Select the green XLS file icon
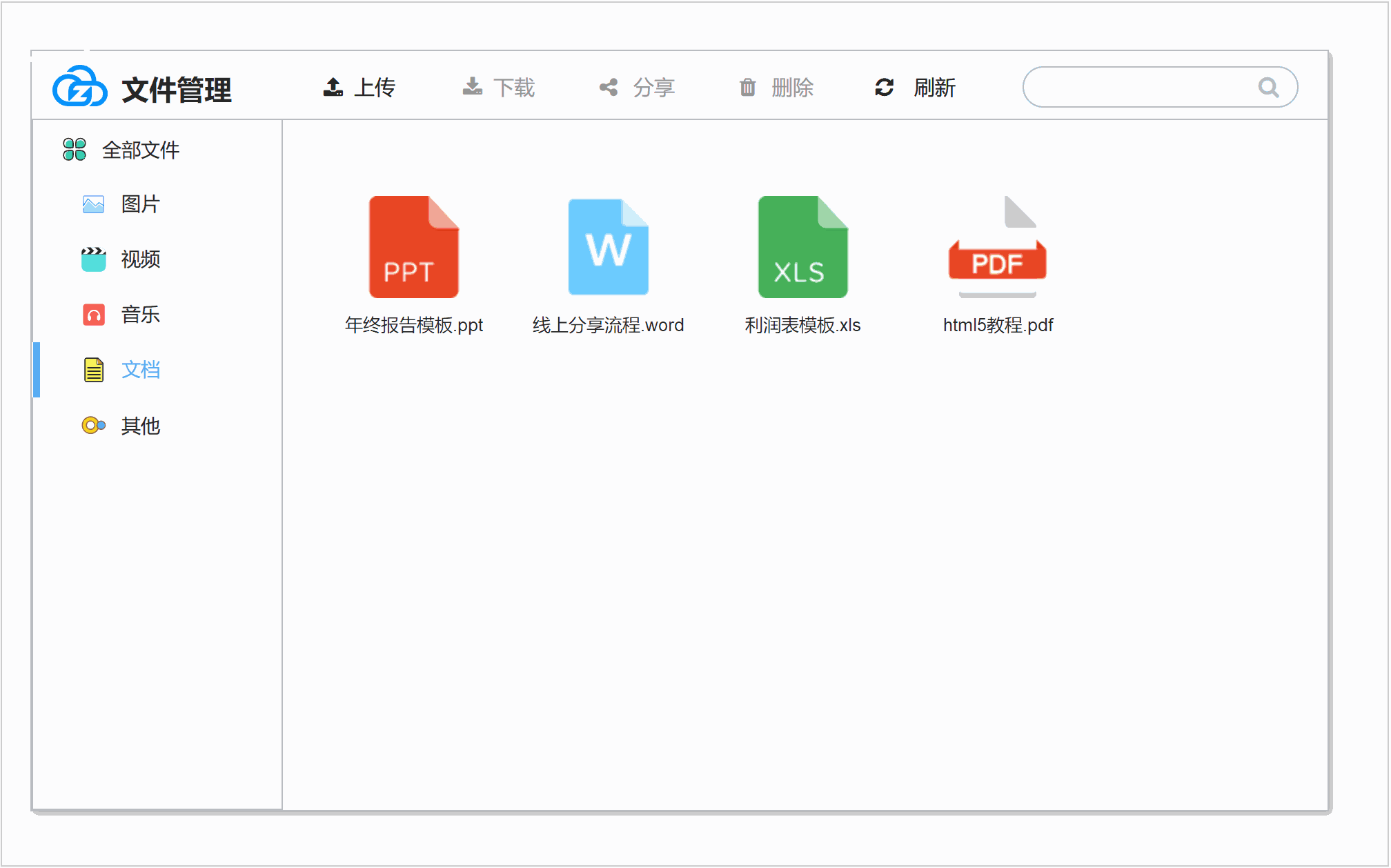The height and width of the screenshot is (868, 1391). tap(802, 247)
